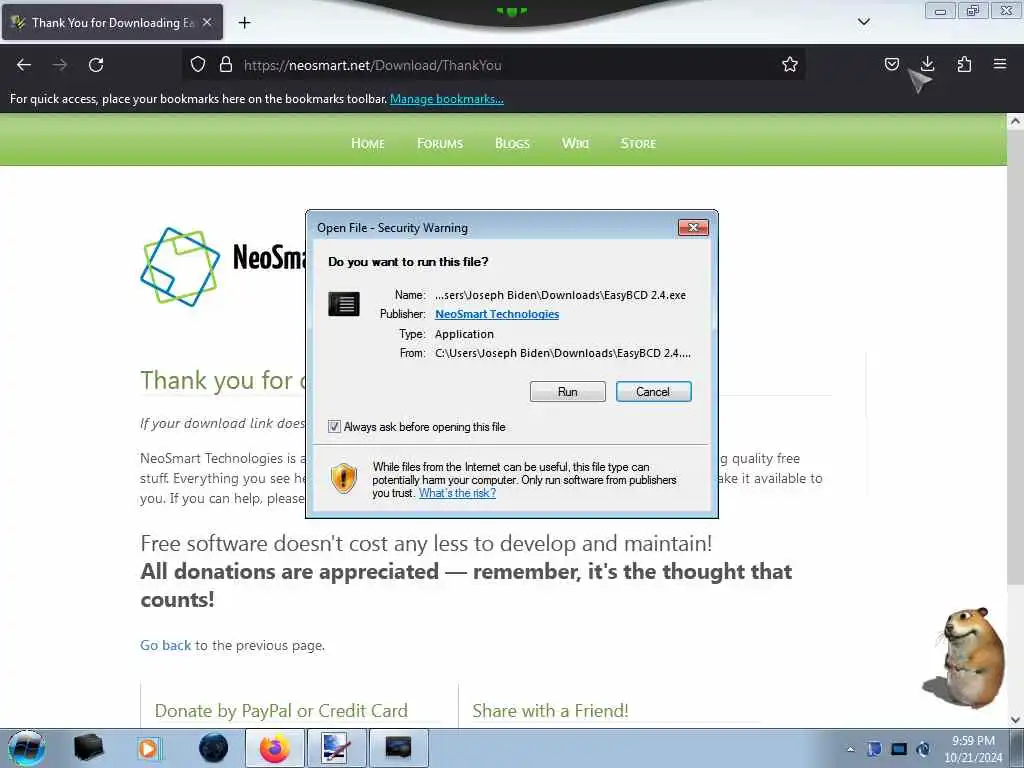Close the Thank You for Downloading tab
This screenshot has height=768, width=1024.
pyautogui.click(x=207, y=22)
